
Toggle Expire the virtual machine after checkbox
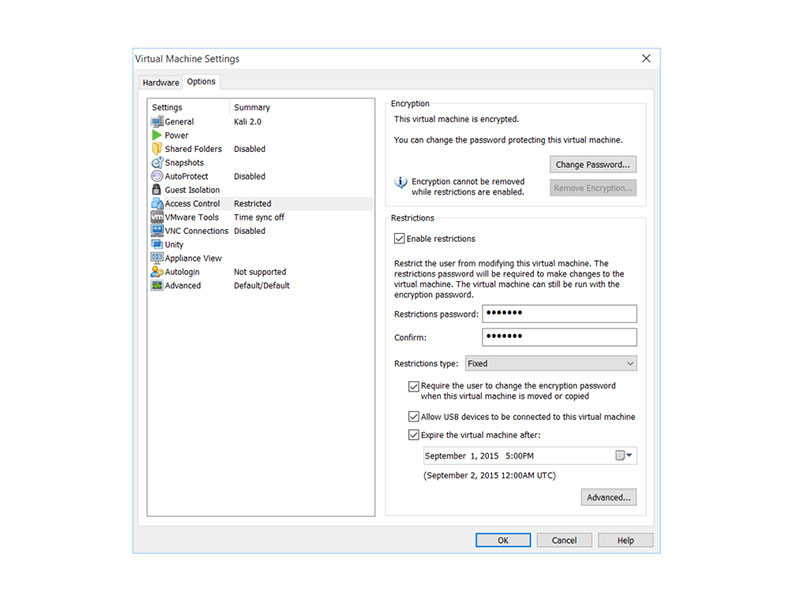[414, 435]
